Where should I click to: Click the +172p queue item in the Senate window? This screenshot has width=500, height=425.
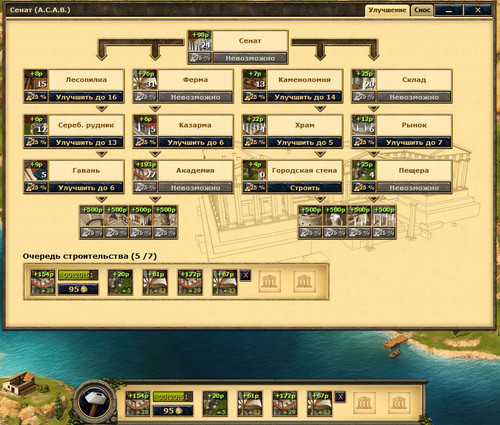click(190, 282)
